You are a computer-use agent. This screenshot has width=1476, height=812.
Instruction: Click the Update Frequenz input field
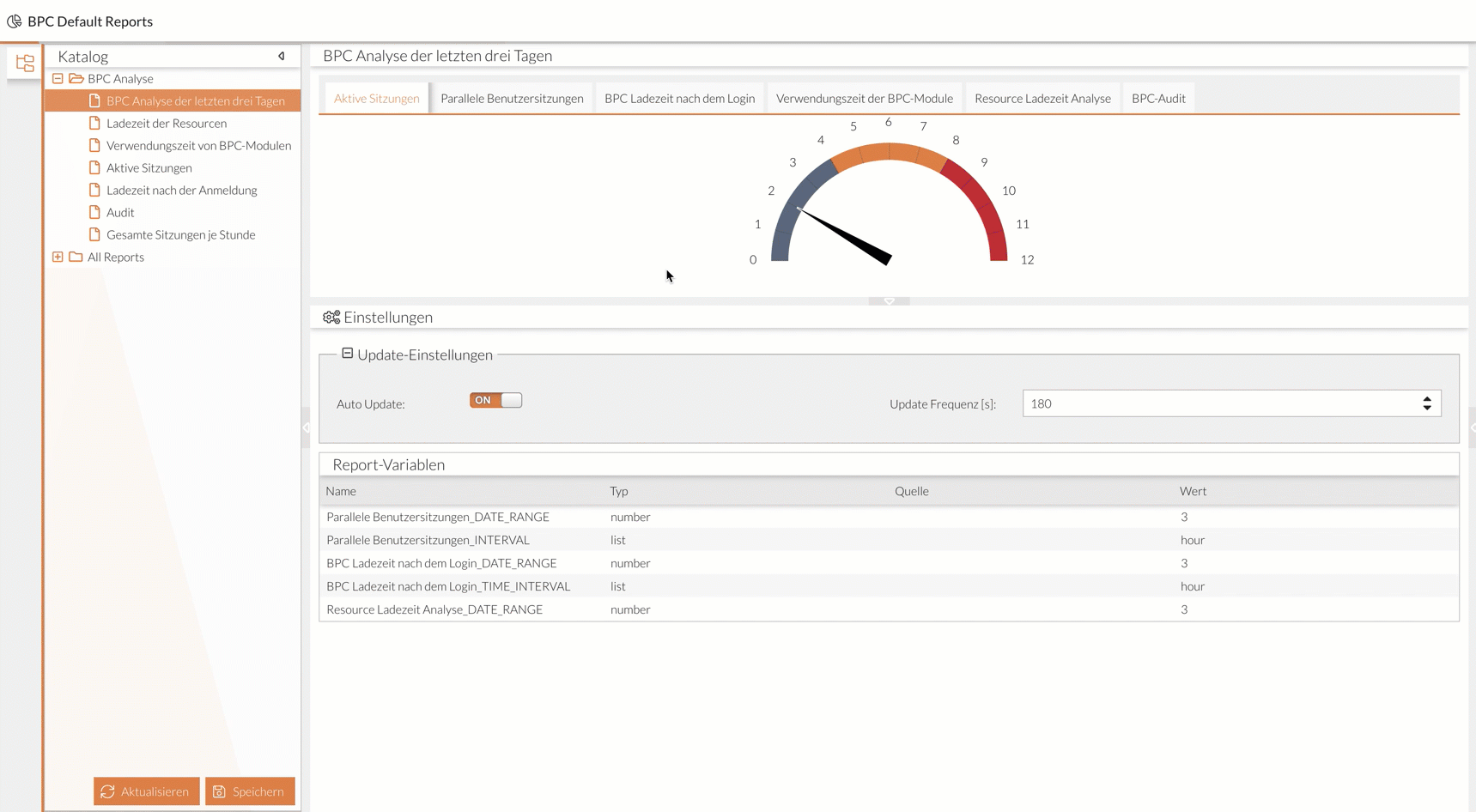click(1219, 404)
